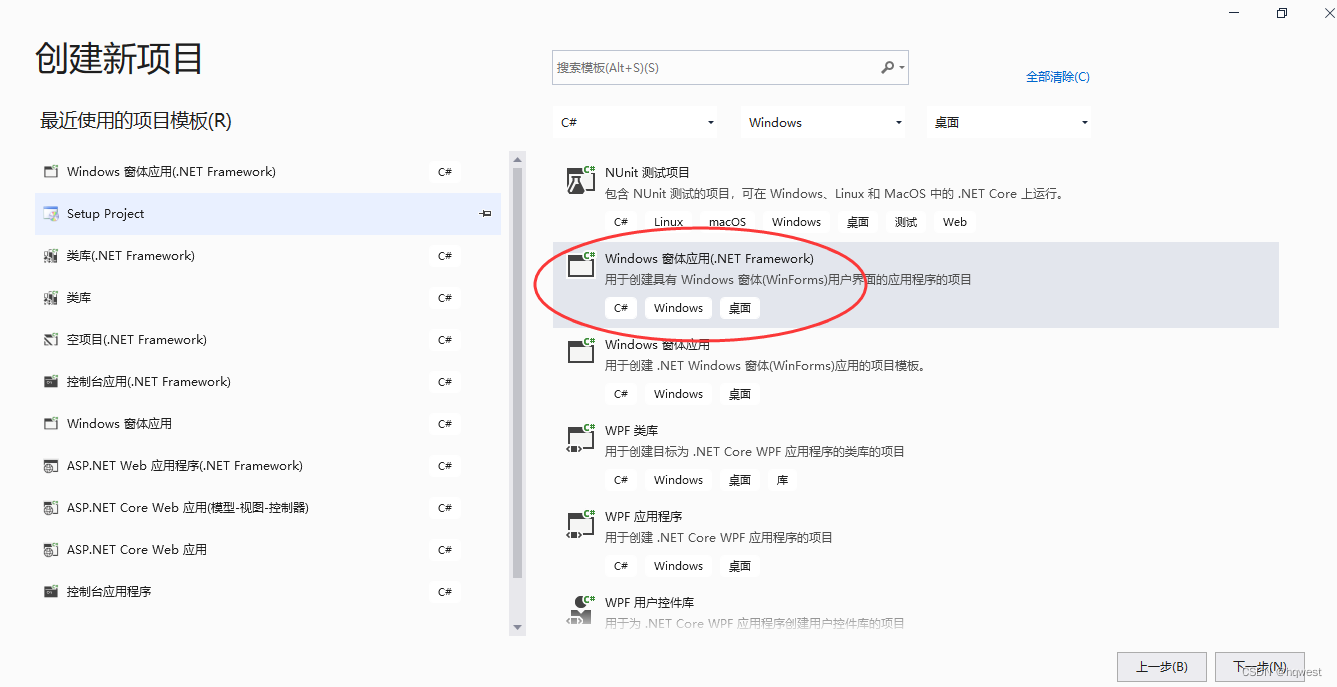Click the ASP.NET Core Web 应用(模型-视图-控制器) icon

51,508
